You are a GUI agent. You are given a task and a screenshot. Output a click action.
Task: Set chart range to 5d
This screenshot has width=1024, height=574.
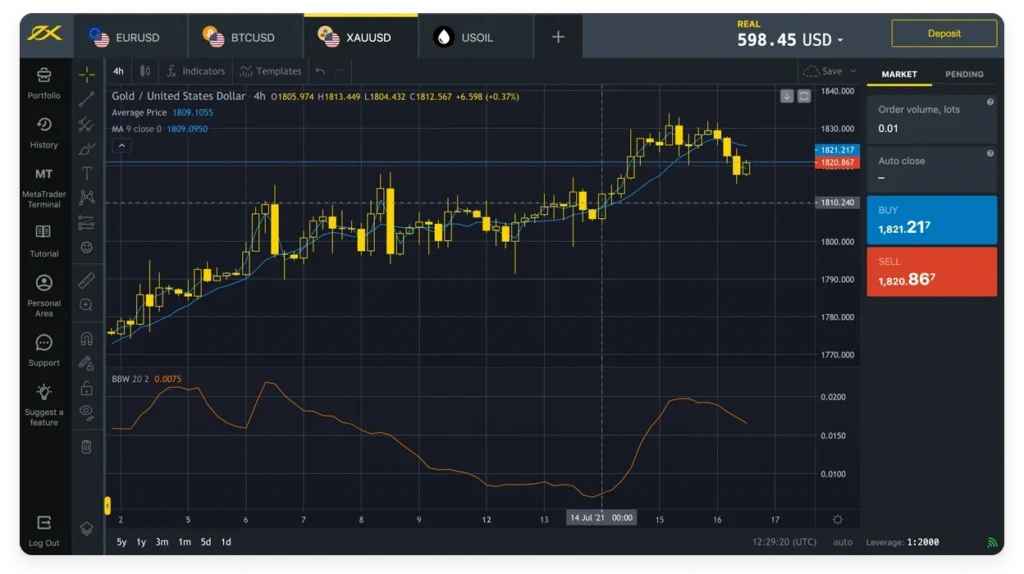tap(206, 542)
